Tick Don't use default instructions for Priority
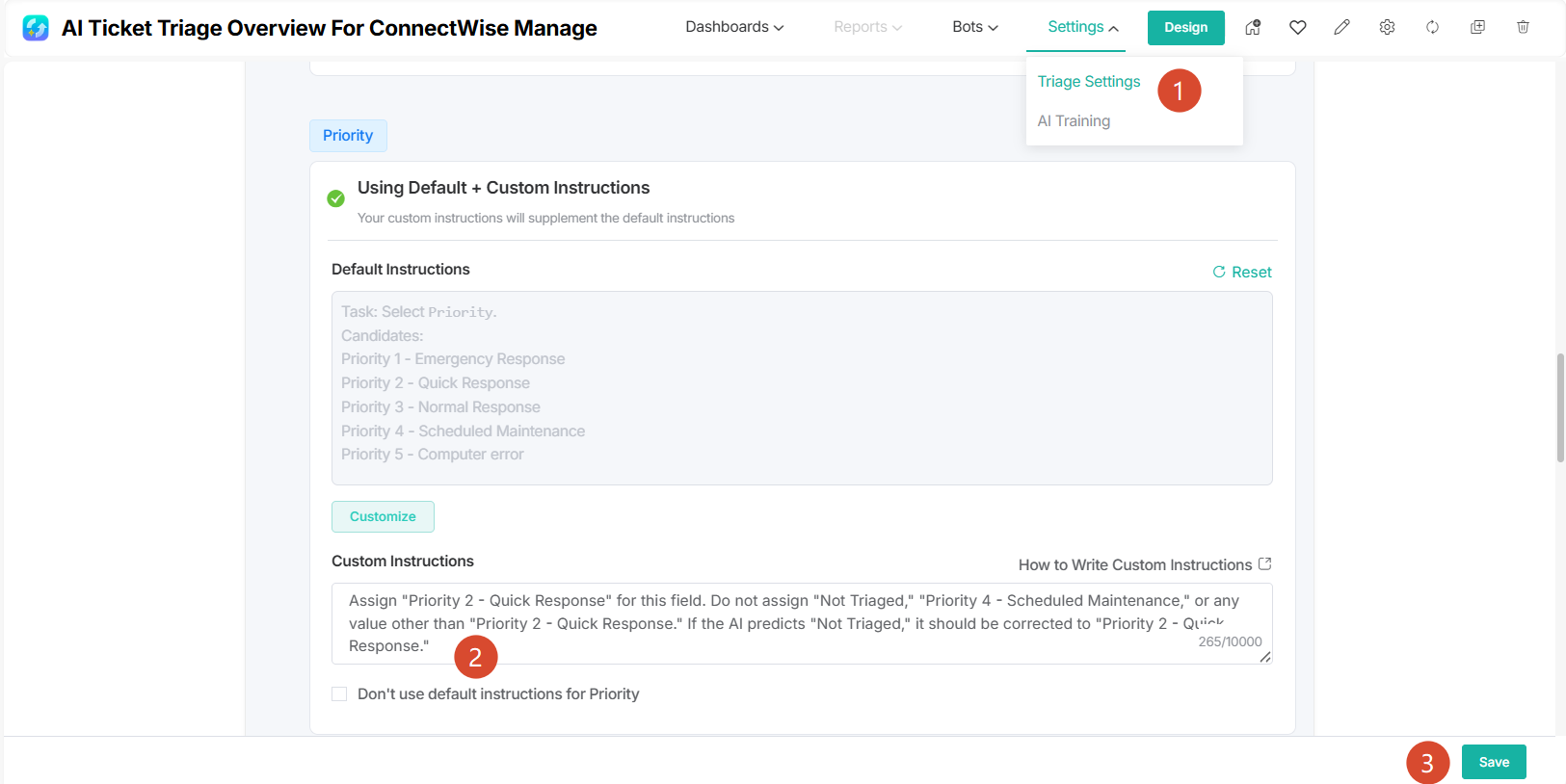The width and height of the screenshot is (1566, 784). 339,693
